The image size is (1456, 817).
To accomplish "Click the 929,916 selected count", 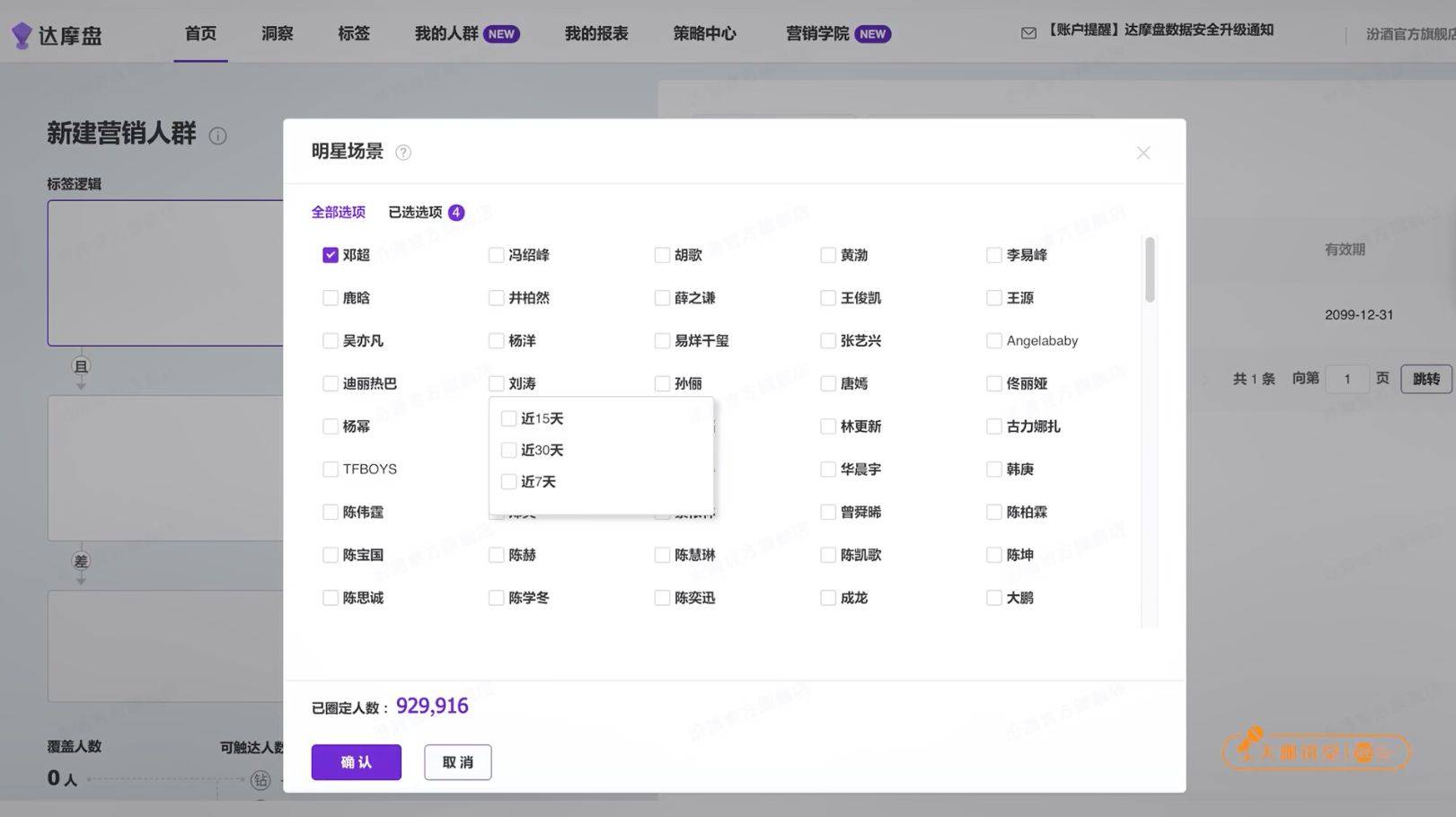I will tap(432, 706).
